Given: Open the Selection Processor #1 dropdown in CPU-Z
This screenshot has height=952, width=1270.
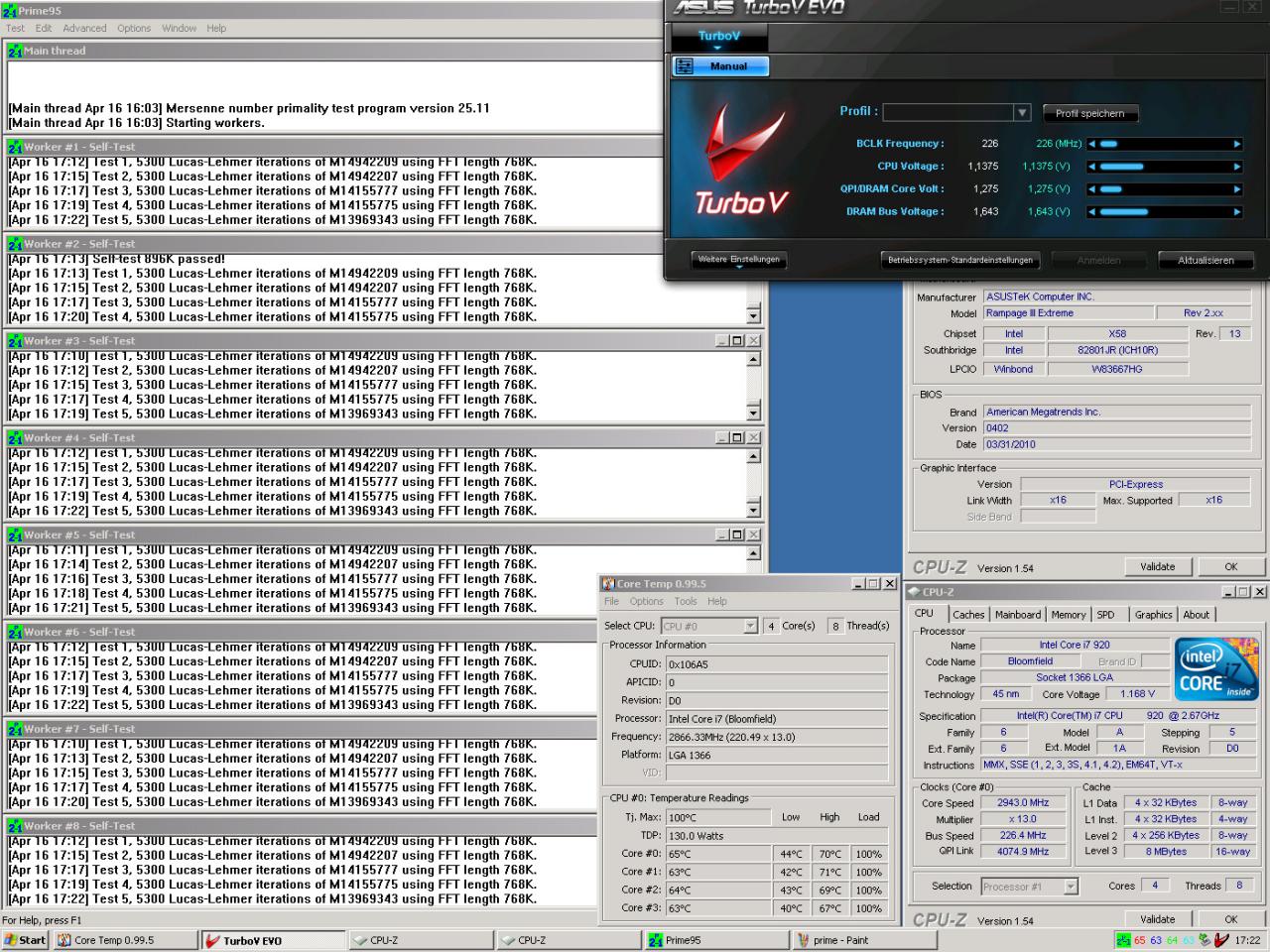Looking at the screenshot, I should pyautogui.click(x=1071, y=887).
